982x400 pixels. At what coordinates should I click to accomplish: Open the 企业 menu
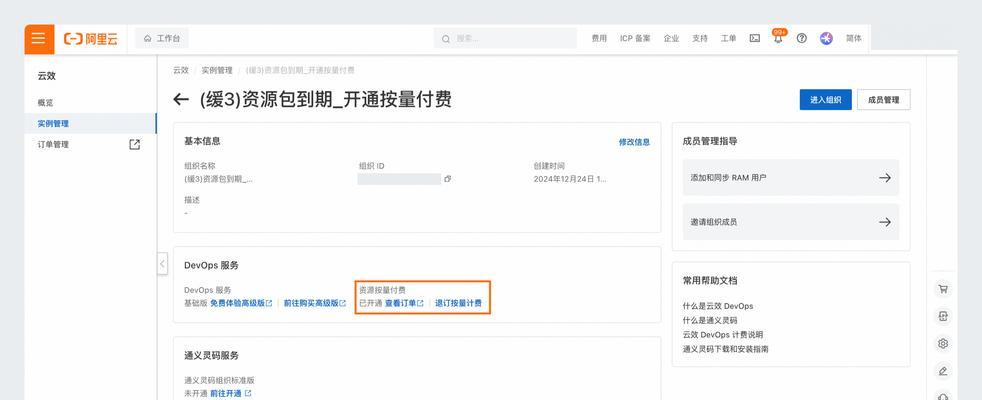tap(671, 38)
